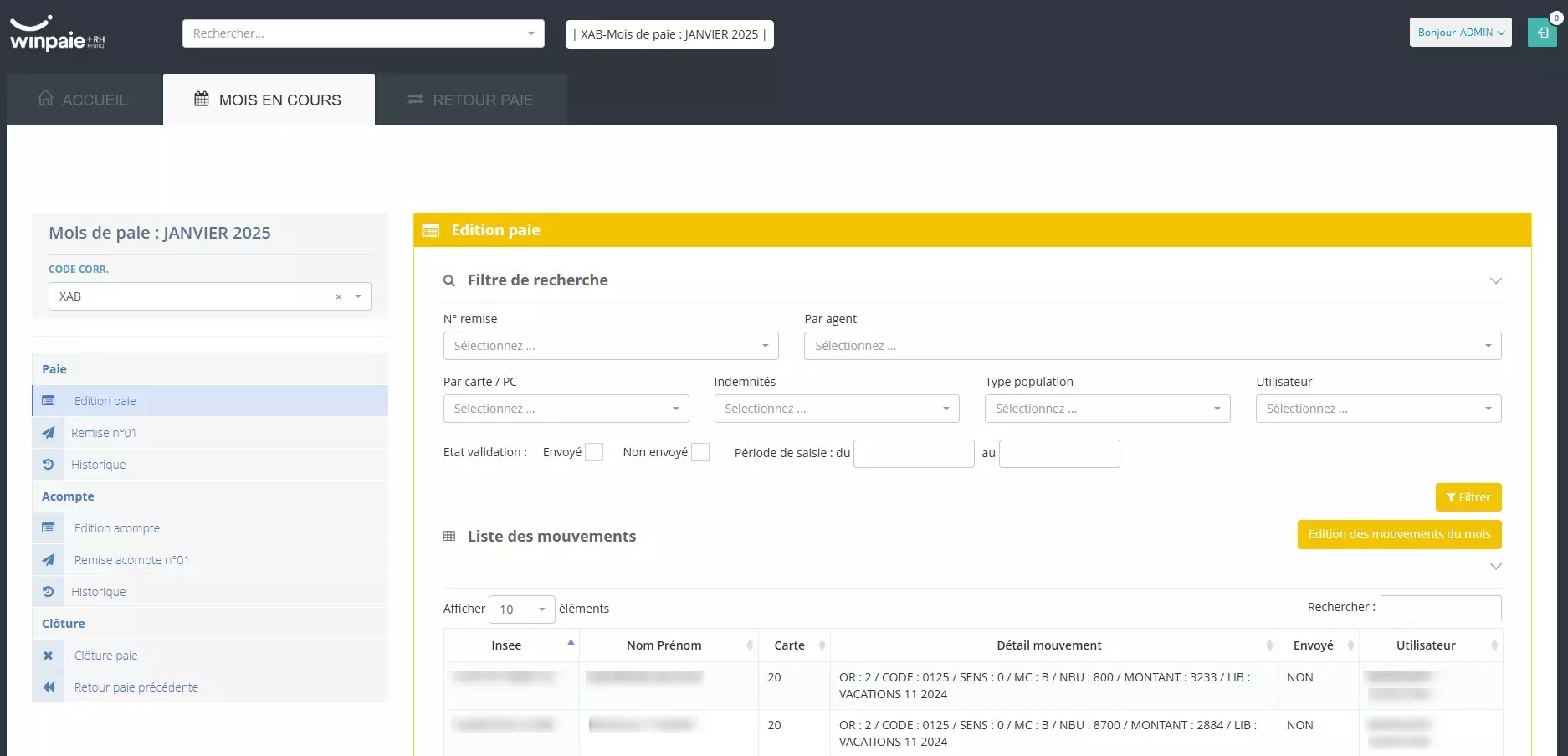This screenshot has height=756, width=1568.
Task: Open the Par carte / PC dropdown
Action: coord(566,409)
